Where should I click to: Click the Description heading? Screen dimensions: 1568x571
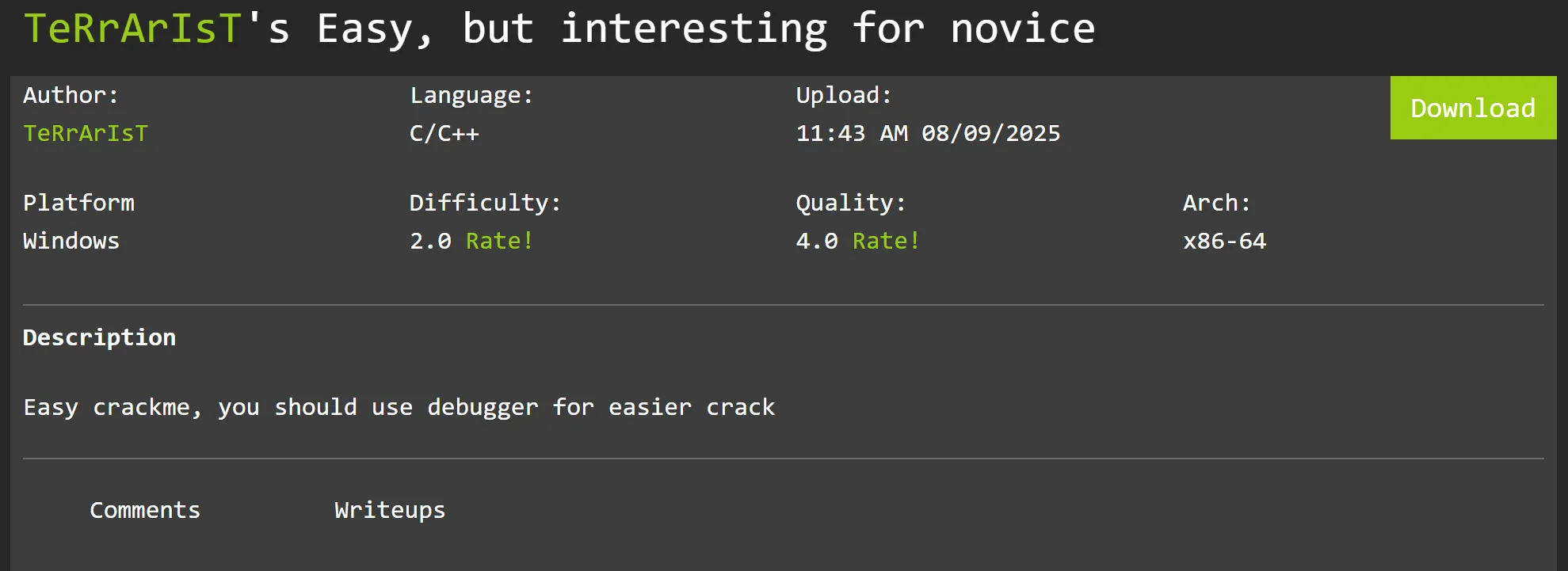point(99,337)
